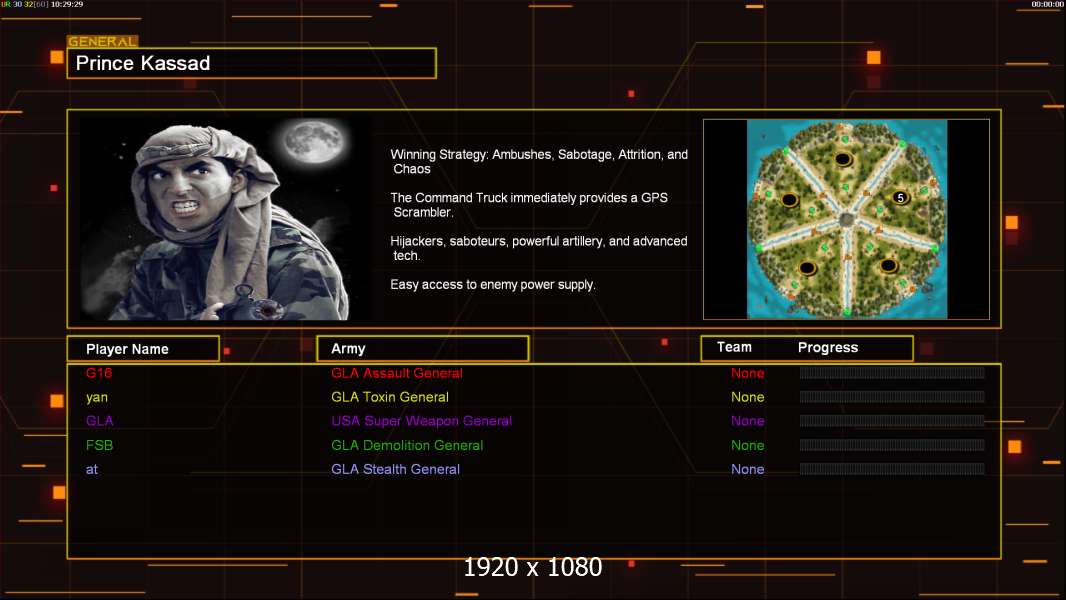The height and width of the screenshot is (600, 1066).
Task: Click the progress bar for G16
Action: [x=892, y=372]
